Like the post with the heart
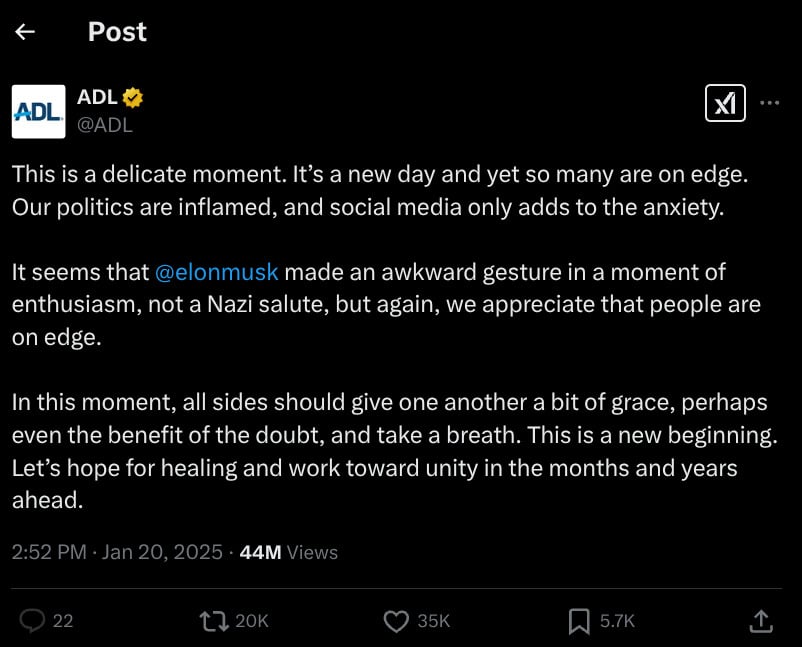 coord(396,621)
